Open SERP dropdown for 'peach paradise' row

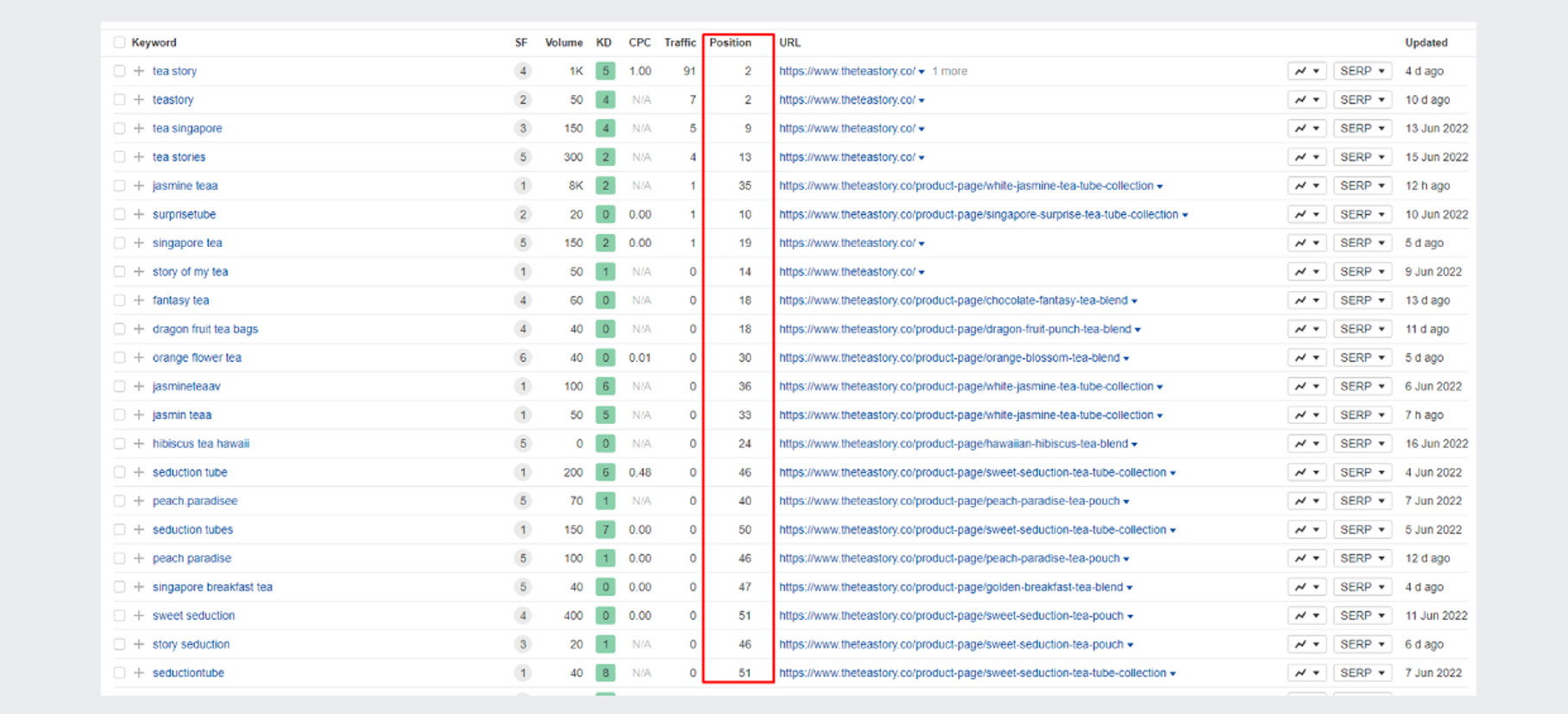(x=1363, y=558)
